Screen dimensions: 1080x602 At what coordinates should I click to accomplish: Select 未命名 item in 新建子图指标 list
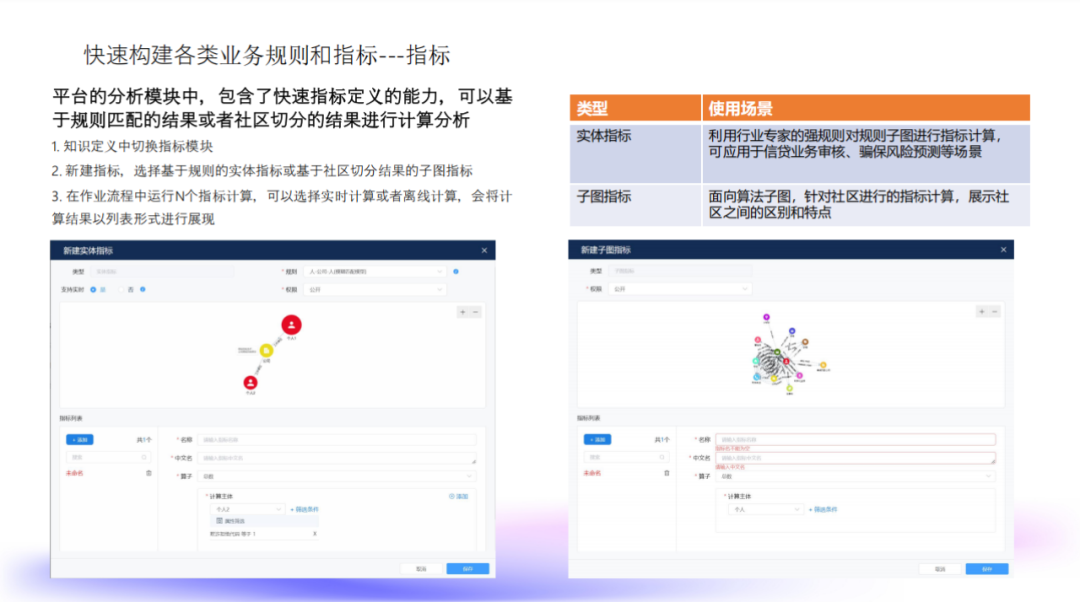click(x=592, y=473)
